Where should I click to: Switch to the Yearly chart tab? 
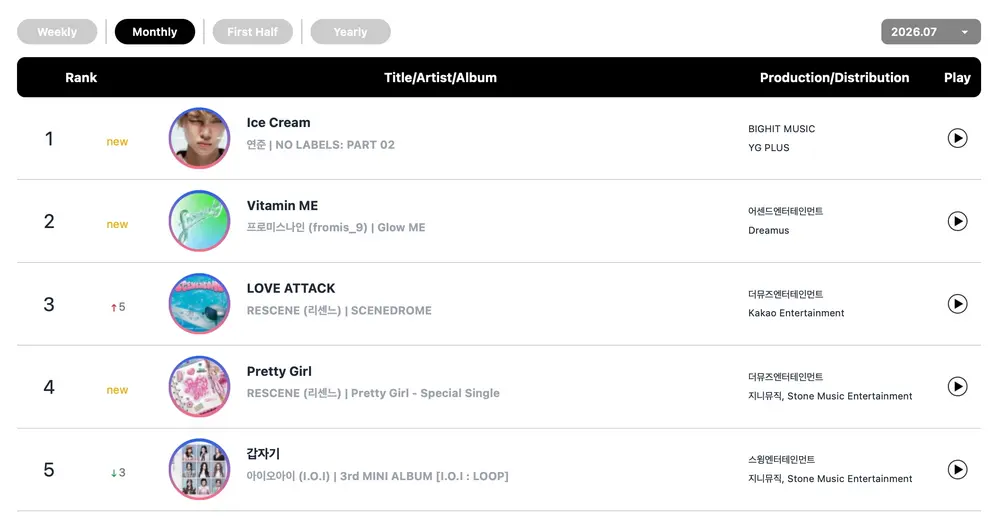coord(350,32)
